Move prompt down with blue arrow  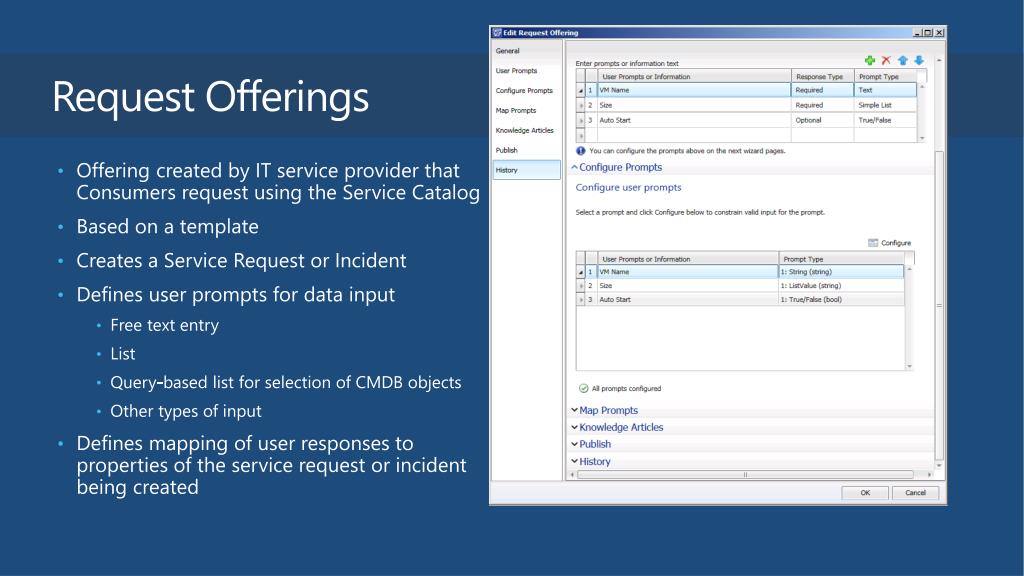click(x=919, y=60)
